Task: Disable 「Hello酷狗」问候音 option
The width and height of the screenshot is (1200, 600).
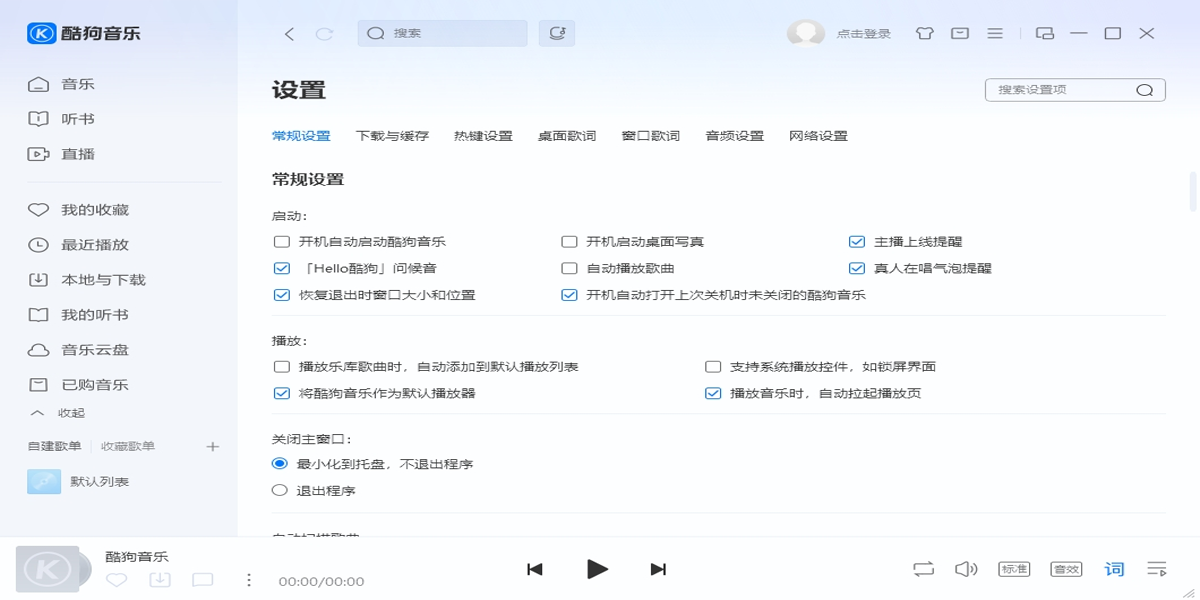Action: (281, 268)
